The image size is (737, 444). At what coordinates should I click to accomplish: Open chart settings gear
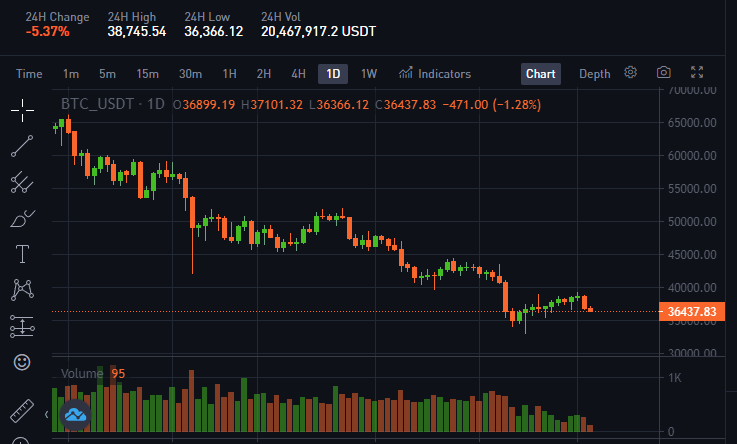pyautogui.click(x=630, y=72)
